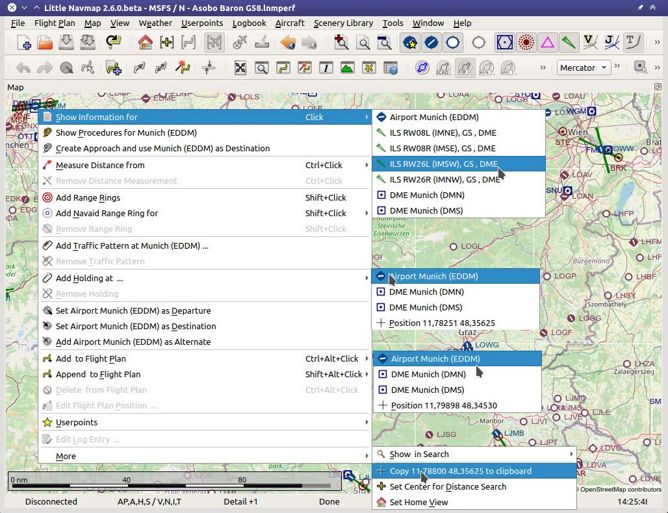Open a flight plan with the orange folder icon
The image size is (668, 513).
(45, 43)
